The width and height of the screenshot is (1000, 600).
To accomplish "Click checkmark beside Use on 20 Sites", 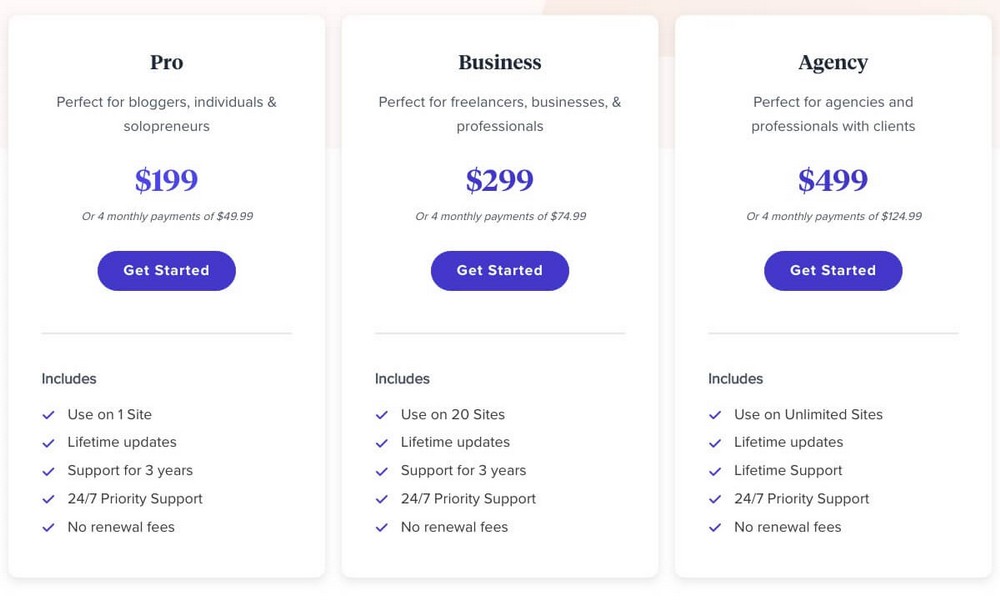I will click(x=382, y=415).
